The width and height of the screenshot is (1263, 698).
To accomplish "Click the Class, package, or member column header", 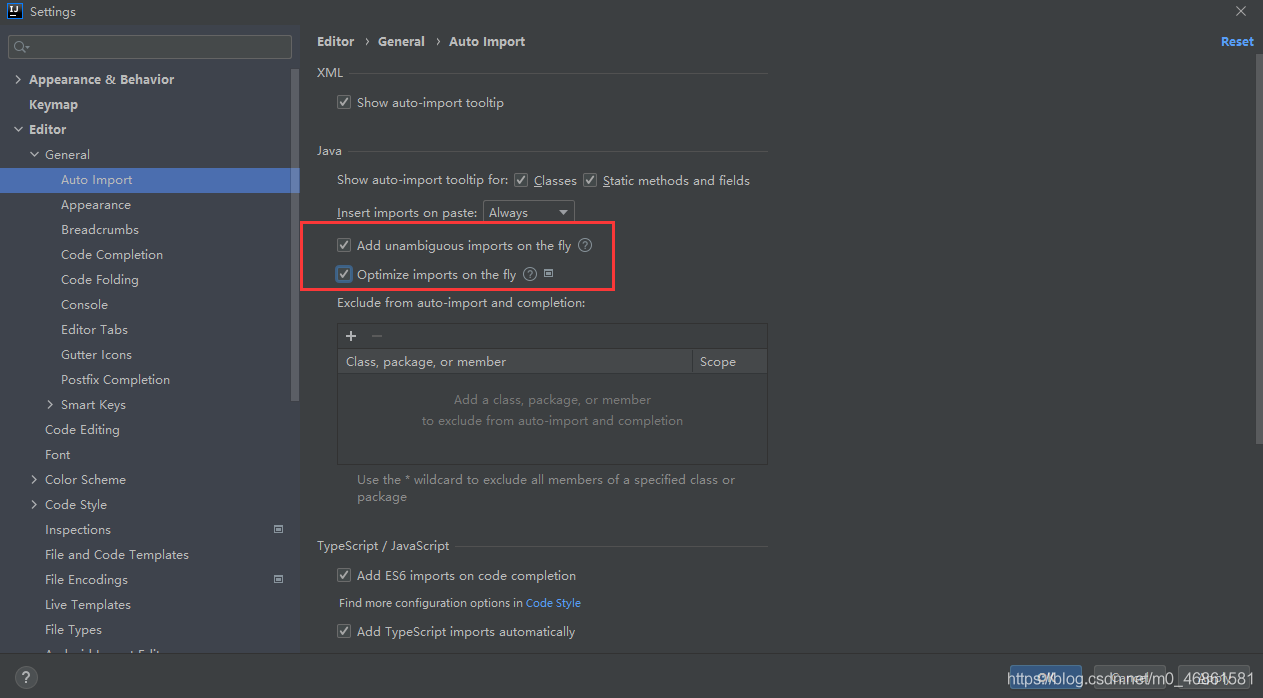I will click(x=514, y=361).
